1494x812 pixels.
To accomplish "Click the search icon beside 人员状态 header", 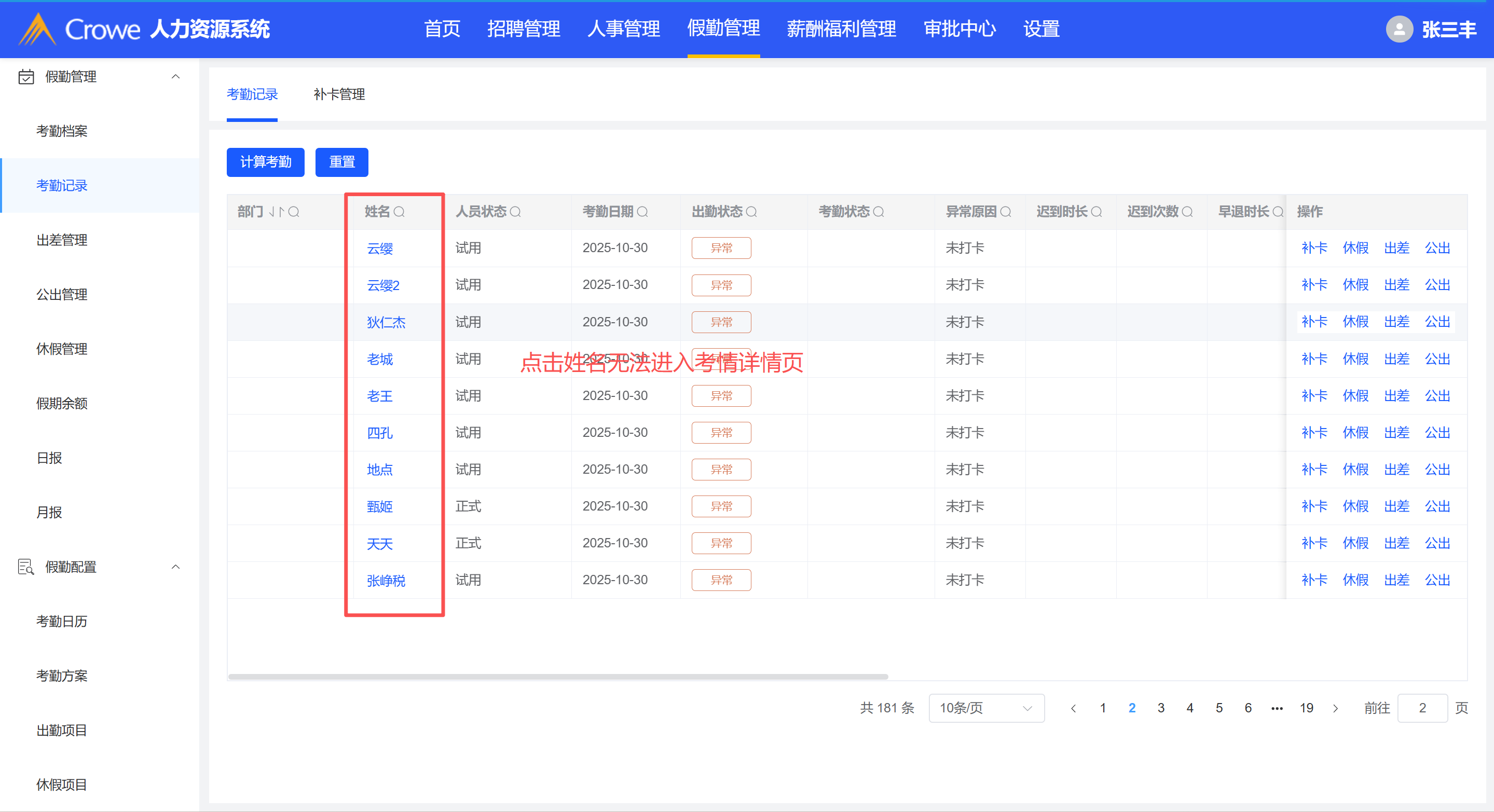I will (x=515, y=212).
